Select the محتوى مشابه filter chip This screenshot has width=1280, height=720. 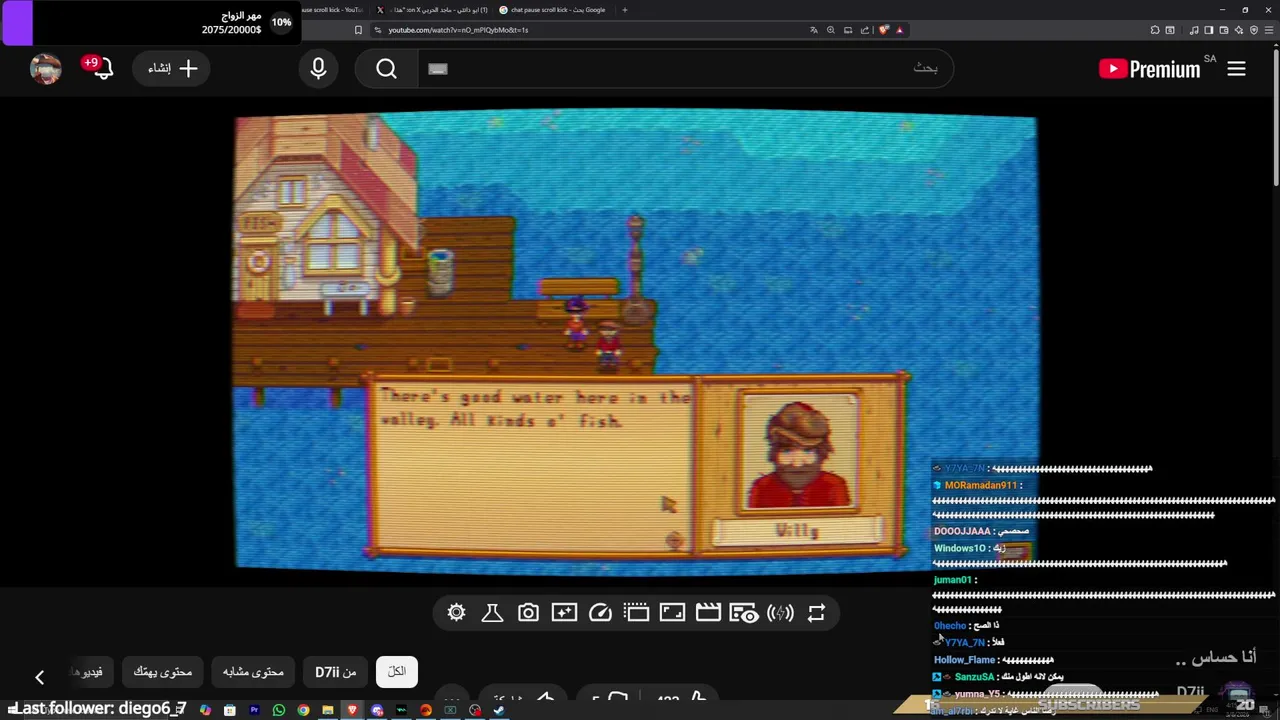click(x=254, y=672)
